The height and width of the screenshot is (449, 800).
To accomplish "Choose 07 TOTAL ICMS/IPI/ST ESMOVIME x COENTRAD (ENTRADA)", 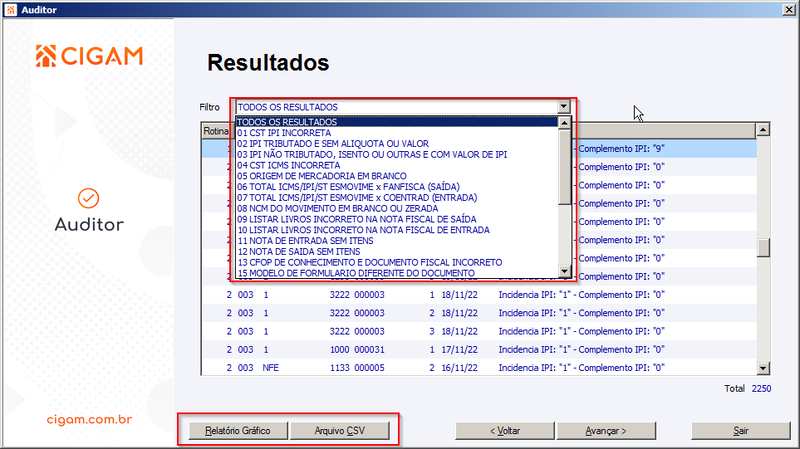I will click(397, 197).
